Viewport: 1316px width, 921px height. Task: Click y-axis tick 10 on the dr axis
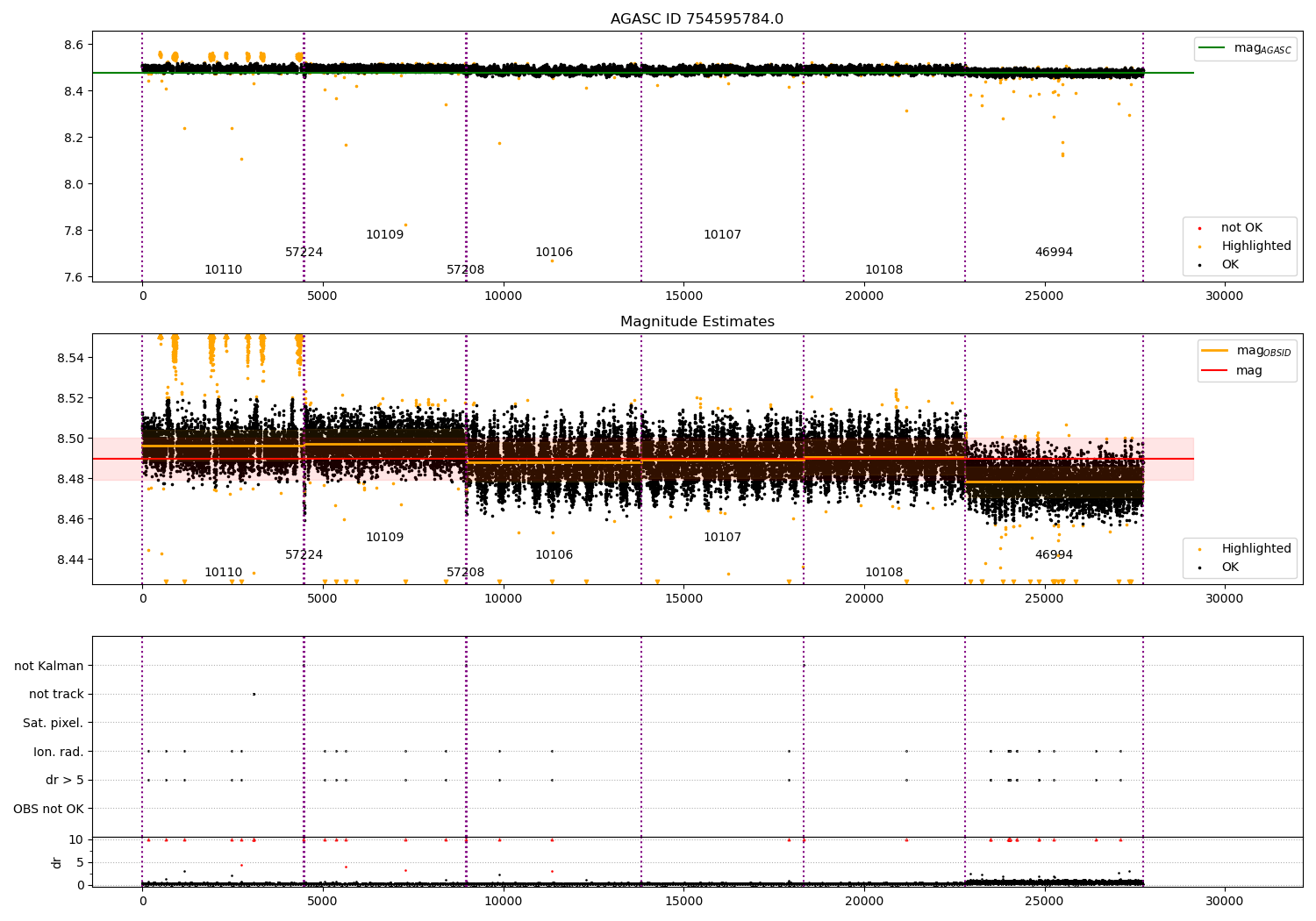point(76,839)
